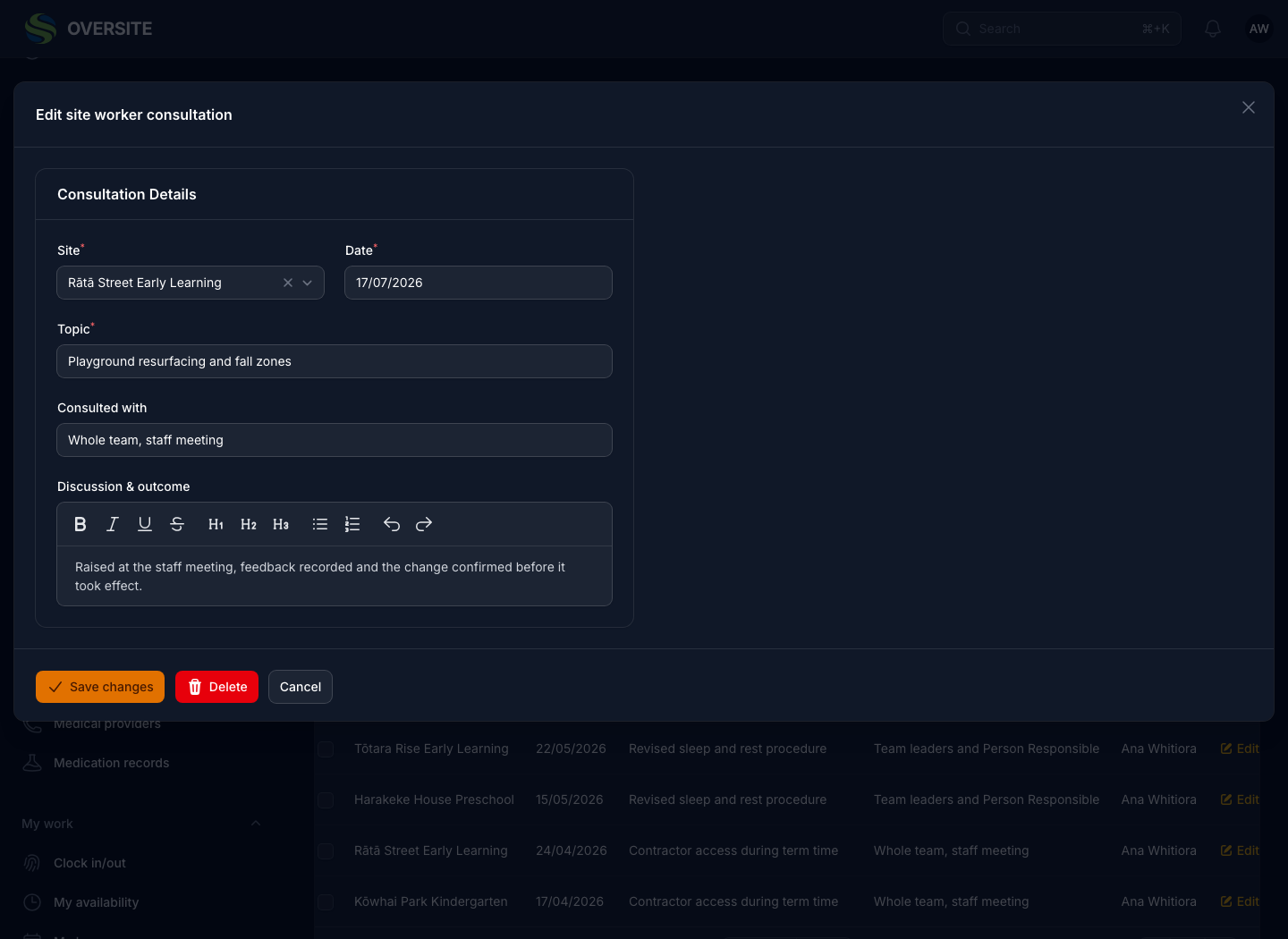Click the 15/05/2026 date cell
The image size is (1288, 939).
coord(570,799)
